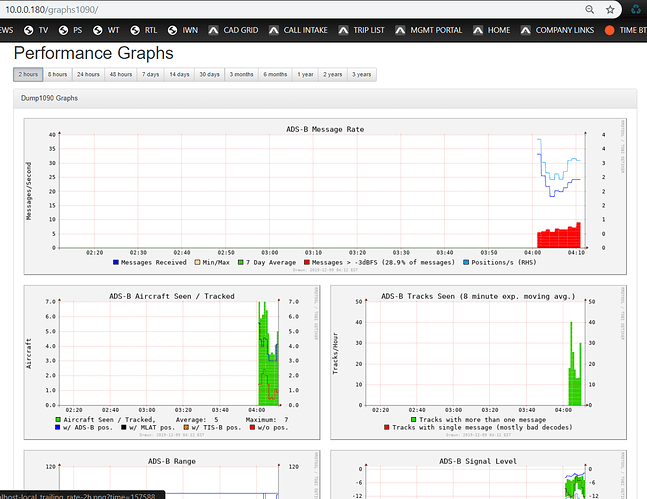The width and height of the screenshot is (647, 499).
Task: Click the red w/o pos. legend swatch
Action: click(252, 428)
